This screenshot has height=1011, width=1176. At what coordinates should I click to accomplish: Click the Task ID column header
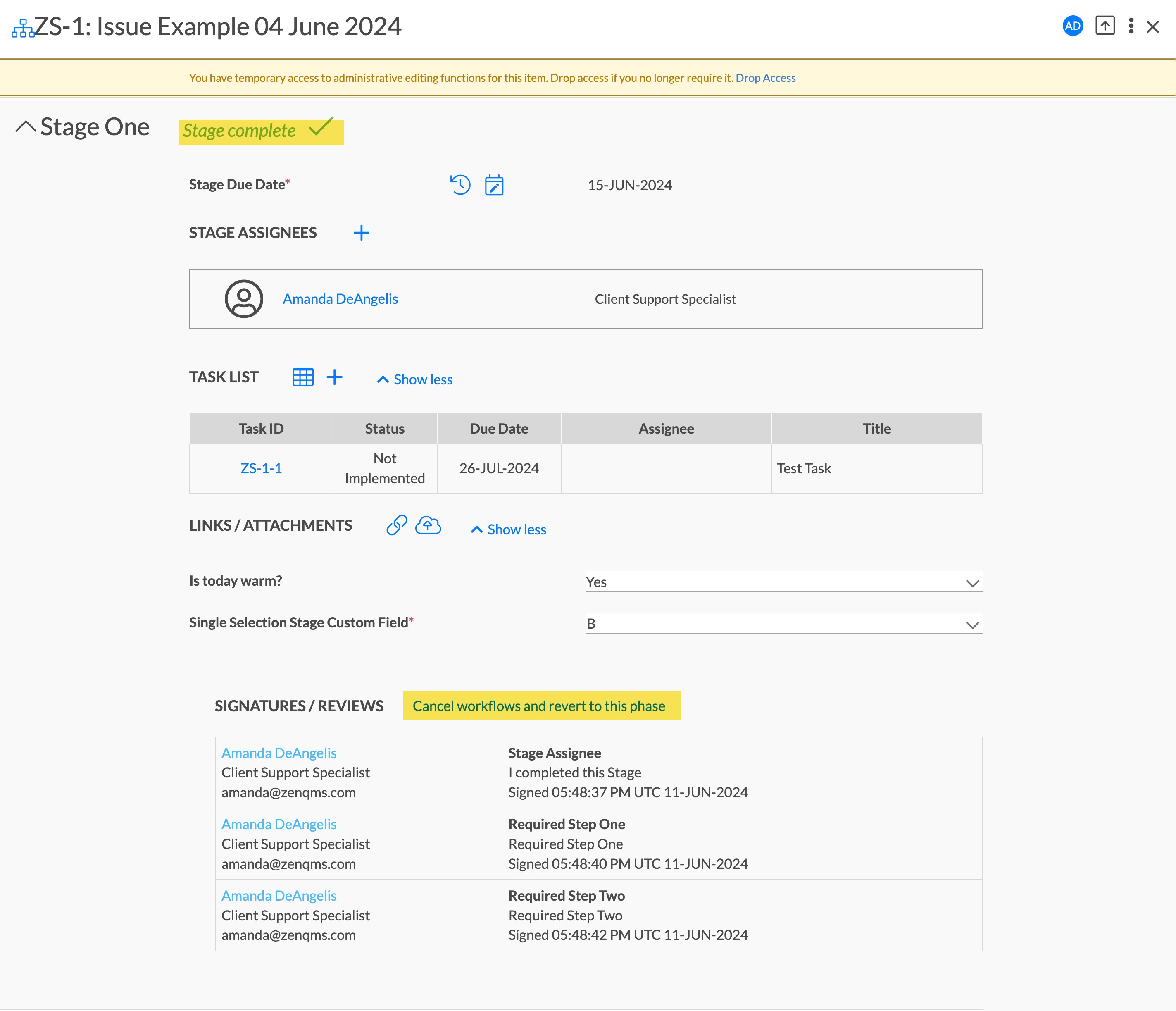click(260, 429)
